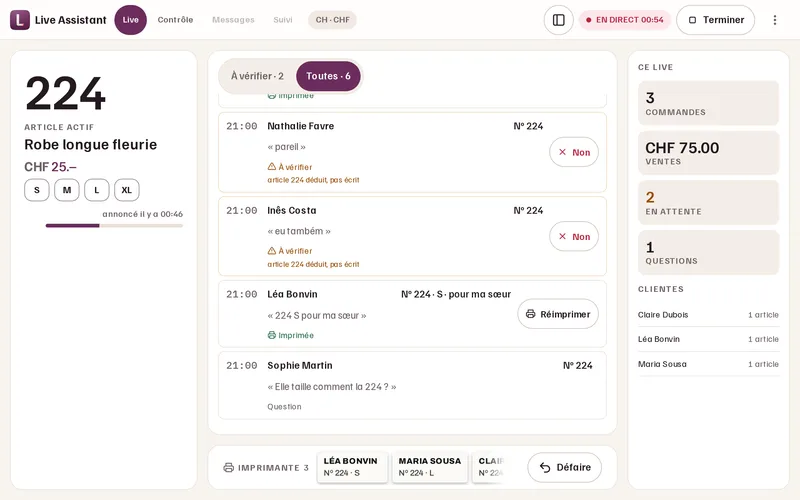Select size XL
The width and height of the screenshot is (800, 500).
[127, 190]
